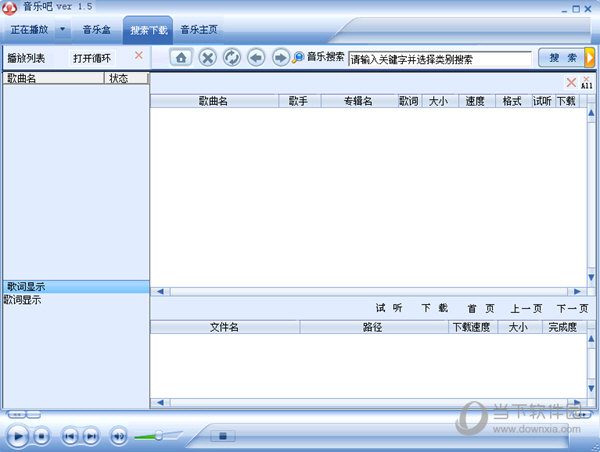600x452 pixels.
Task: Click the playlist 歌曲名 column header
Action: pos(54,78)
